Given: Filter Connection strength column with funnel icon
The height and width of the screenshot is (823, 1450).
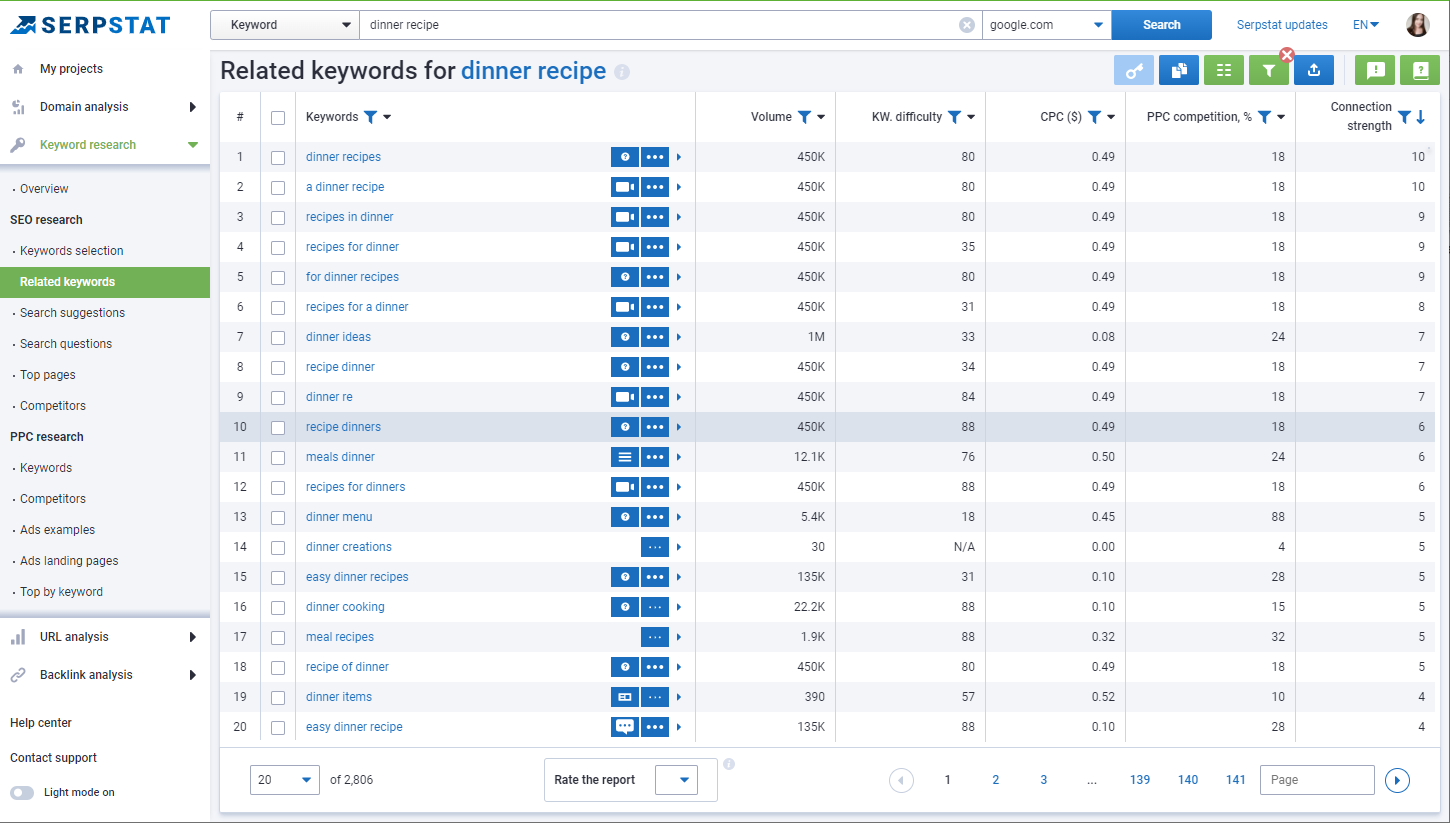Looking at the screenshot, I should pos(1404,117).
